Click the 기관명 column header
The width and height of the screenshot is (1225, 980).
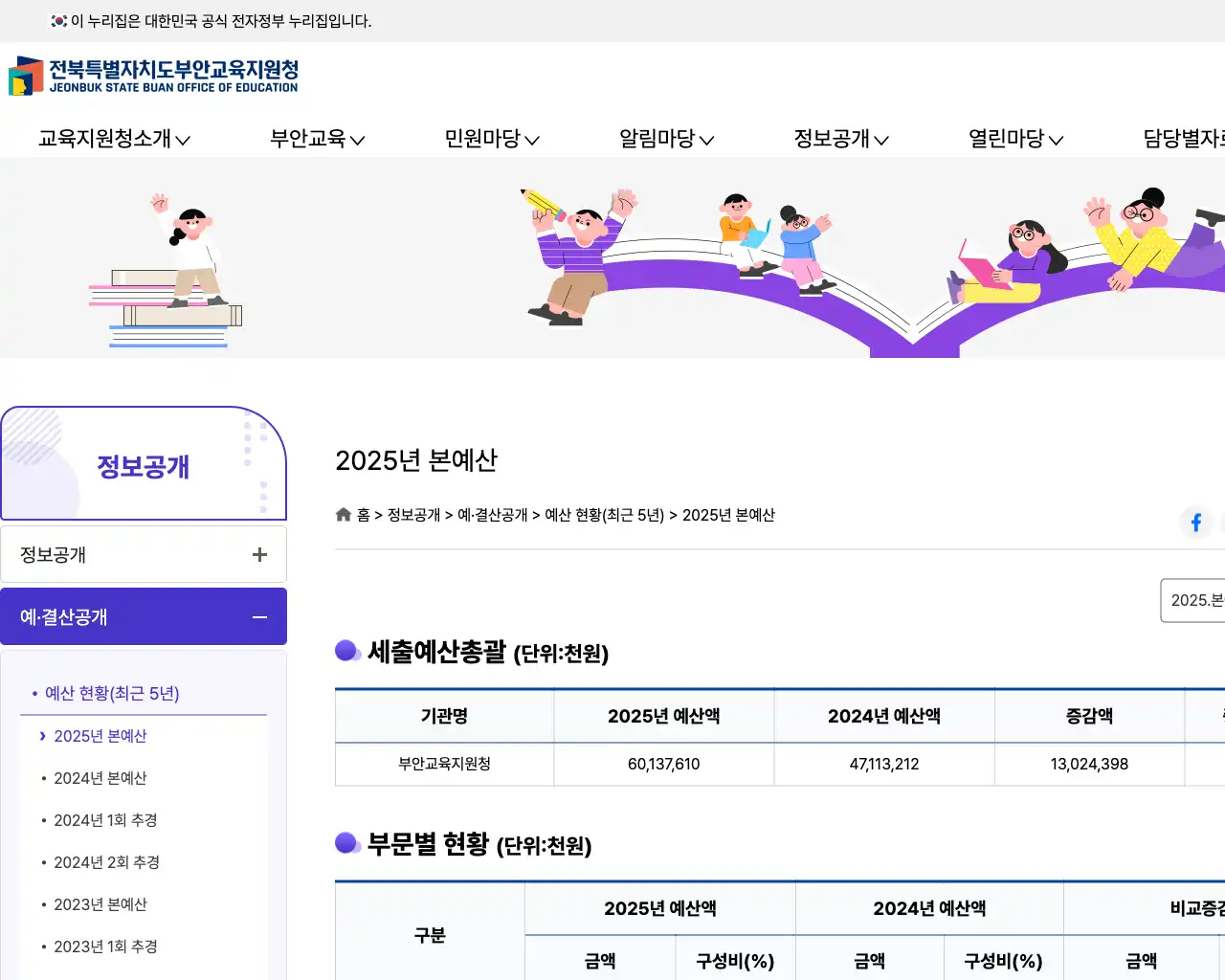pos(444,716)
